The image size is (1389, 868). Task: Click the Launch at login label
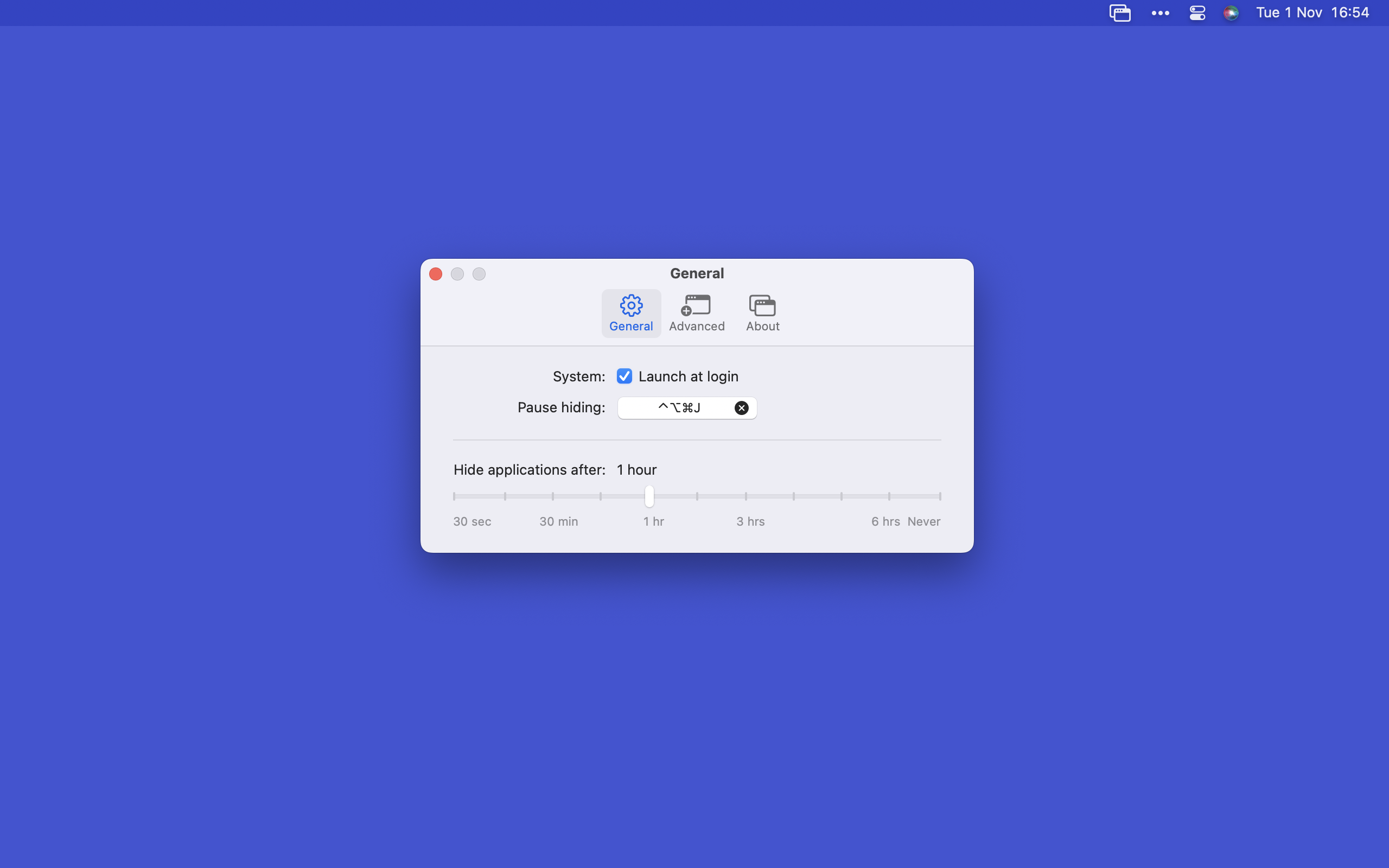[x=687, y=376]
